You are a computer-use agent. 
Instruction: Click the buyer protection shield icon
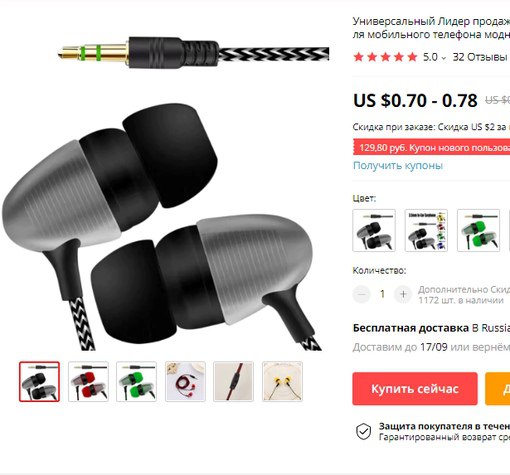pyautogui.click(x=363, y=431)
